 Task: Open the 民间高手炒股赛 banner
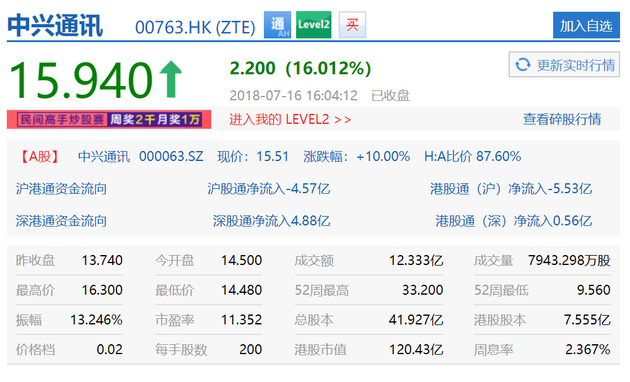pos(109,119)
